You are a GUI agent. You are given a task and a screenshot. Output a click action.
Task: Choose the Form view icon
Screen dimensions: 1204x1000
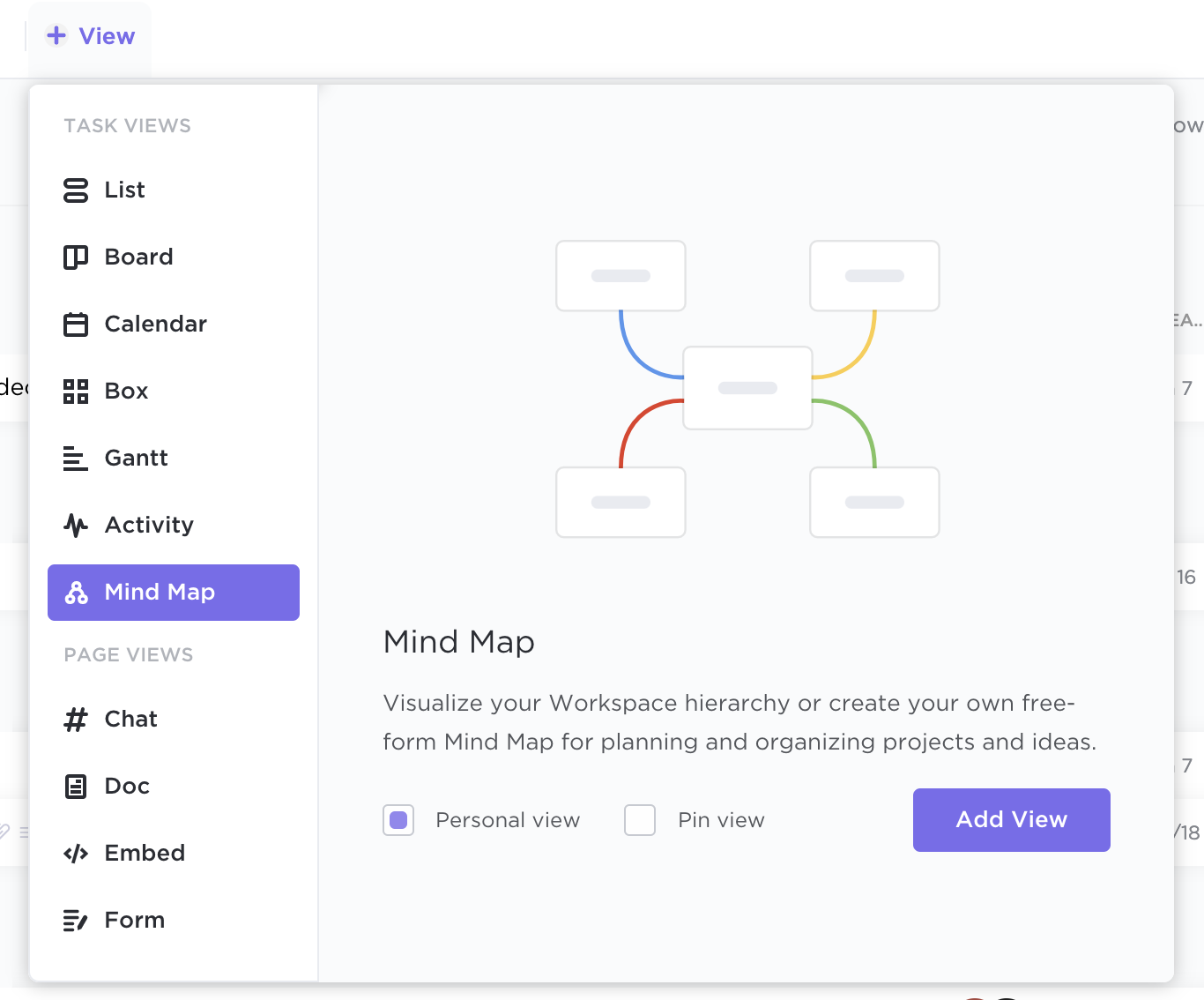click(76, 921)
